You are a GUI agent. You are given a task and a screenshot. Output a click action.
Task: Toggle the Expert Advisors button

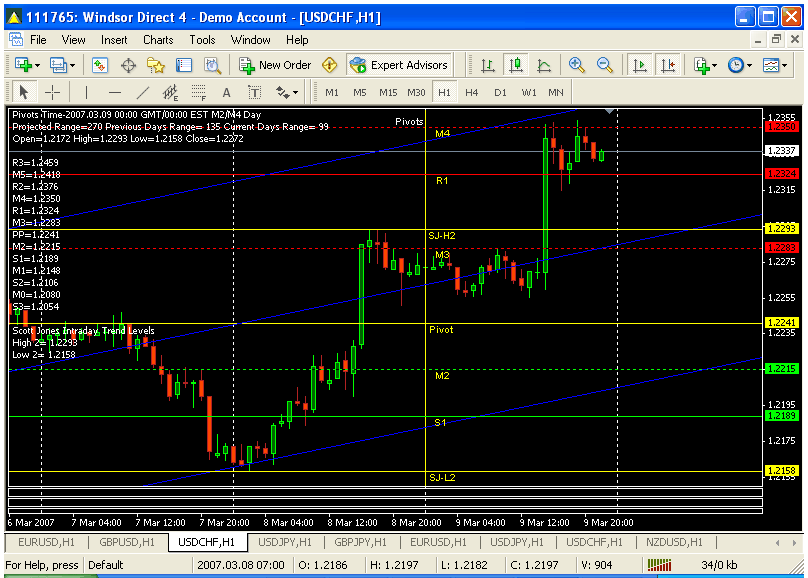click(399, 65)
